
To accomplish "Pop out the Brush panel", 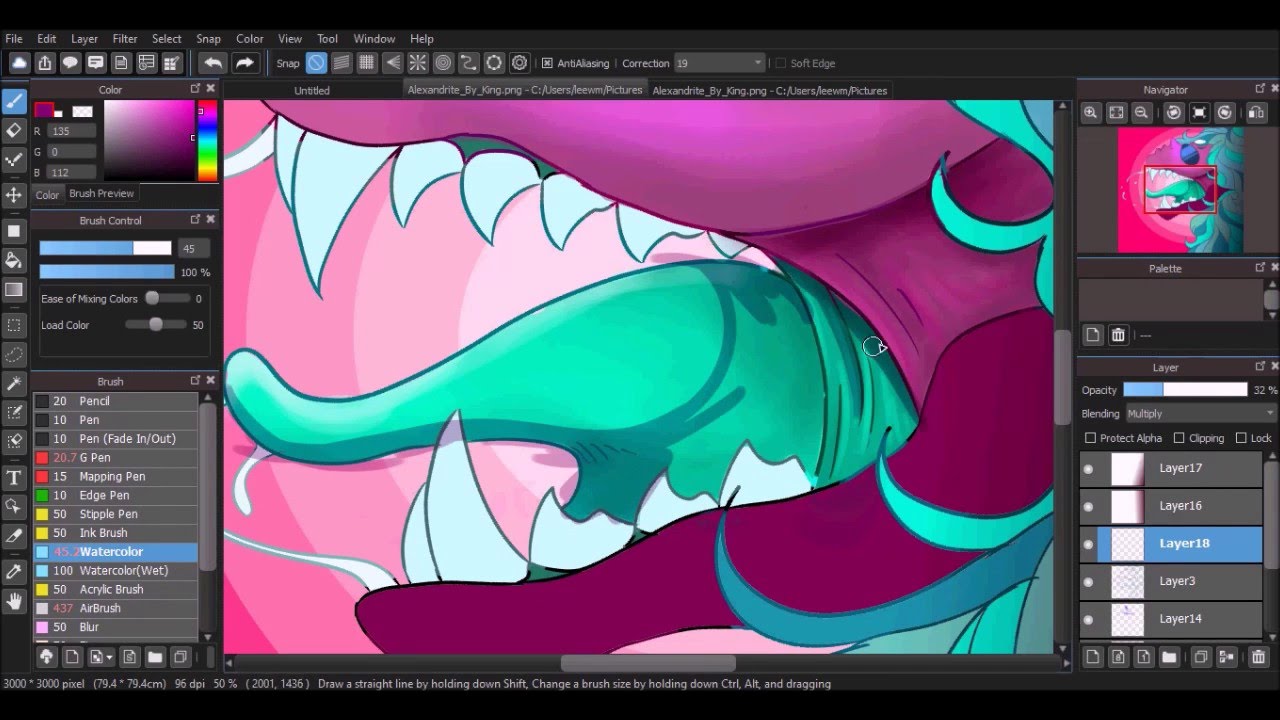I will [195, 381].
